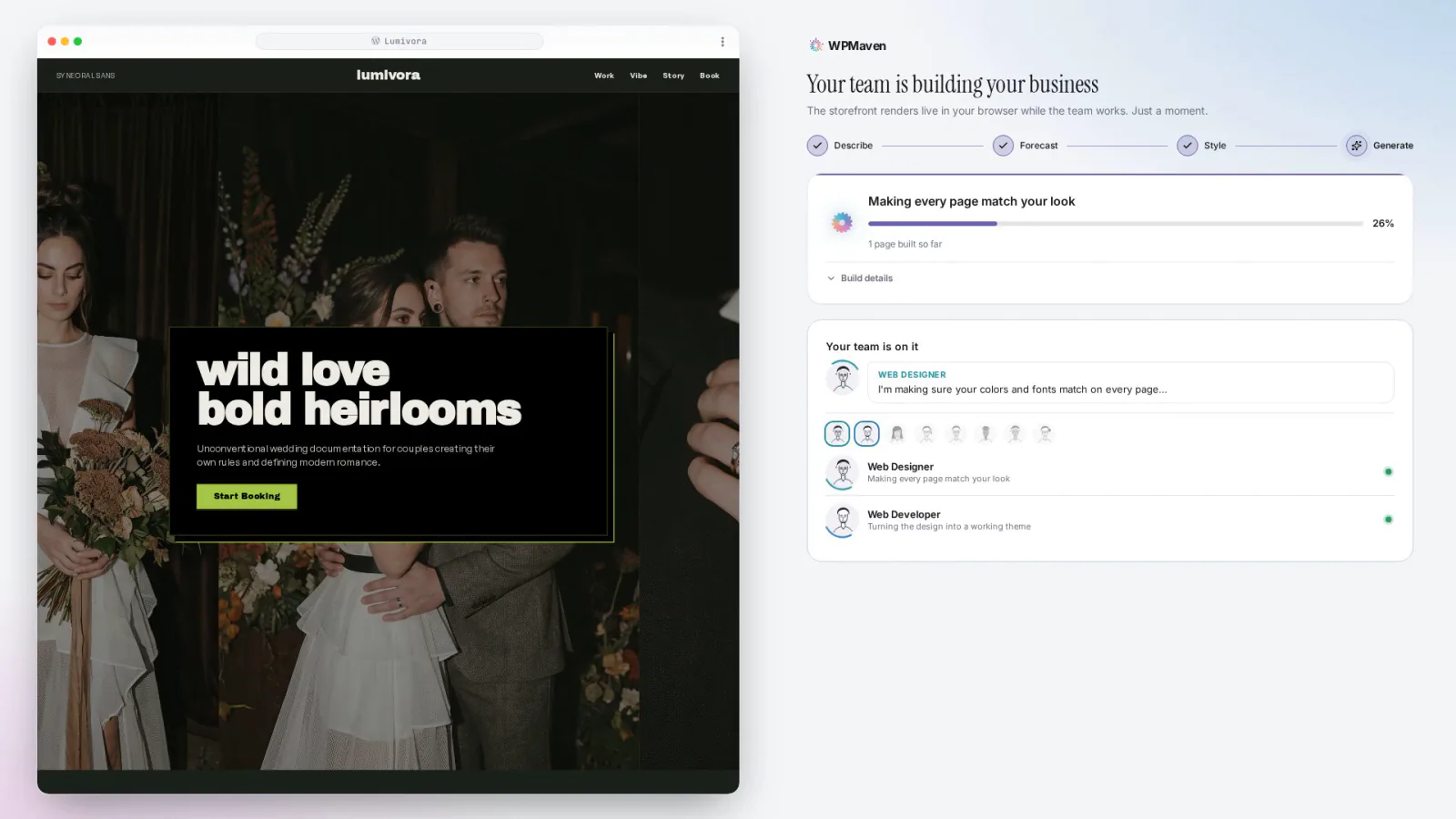Open the Work link in the site navigation
This screenshot has width=1456, height=819.
[604, 76]
